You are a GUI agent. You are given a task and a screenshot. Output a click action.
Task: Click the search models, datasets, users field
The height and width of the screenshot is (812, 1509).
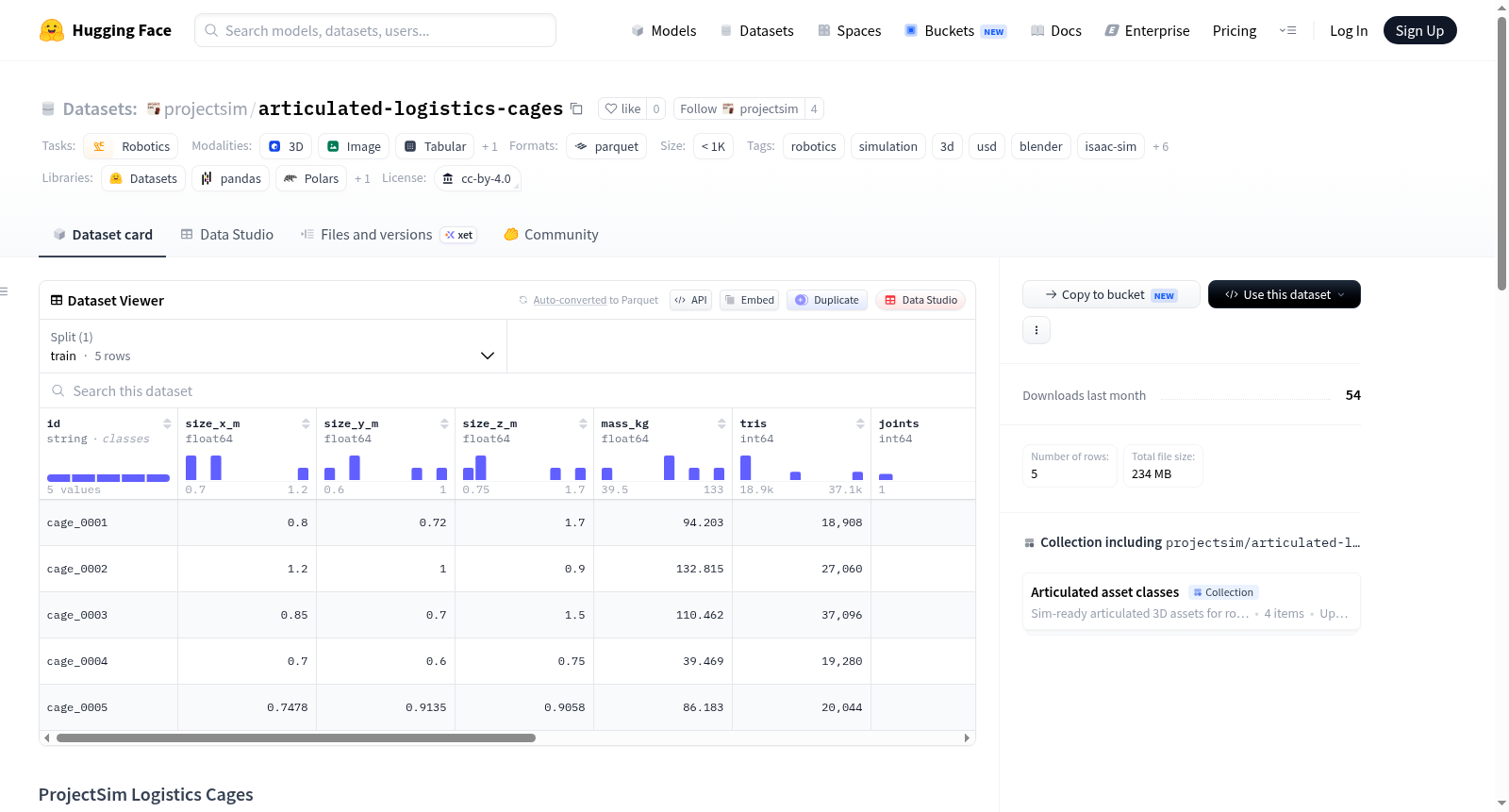pos(375,30)
